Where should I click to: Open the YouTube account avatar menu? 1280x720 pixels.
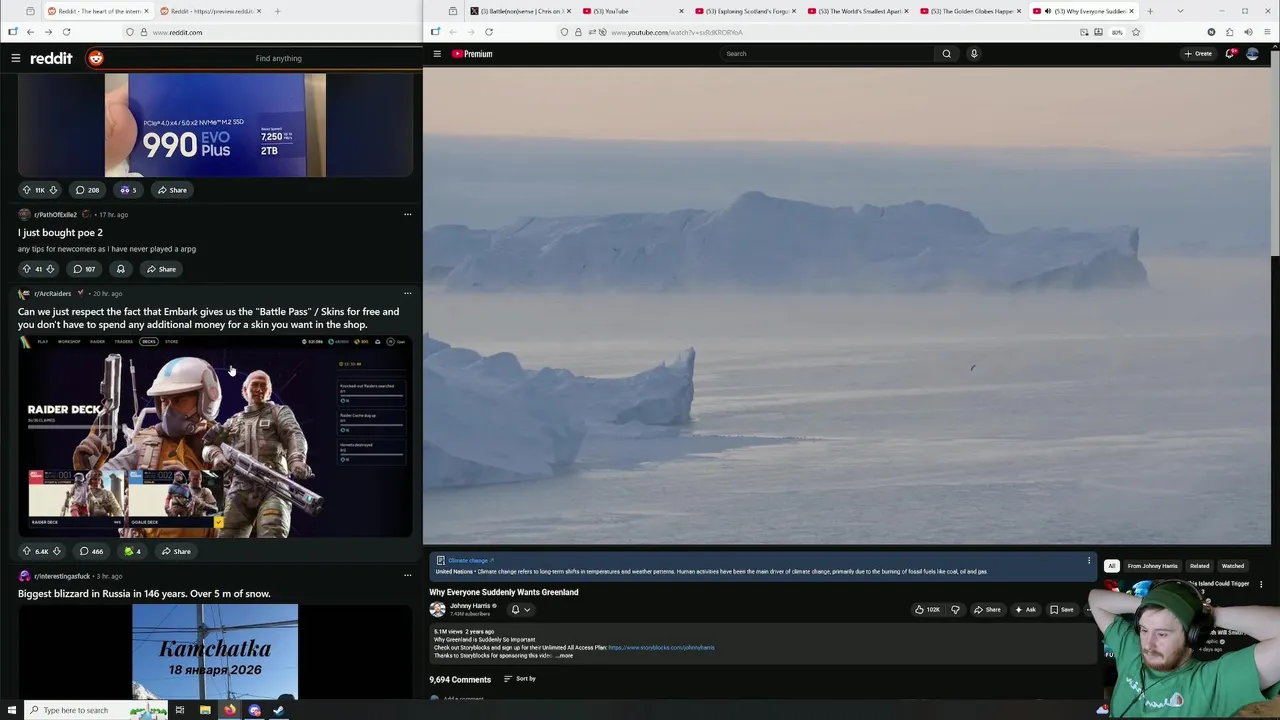click(x=1252, y=54)
